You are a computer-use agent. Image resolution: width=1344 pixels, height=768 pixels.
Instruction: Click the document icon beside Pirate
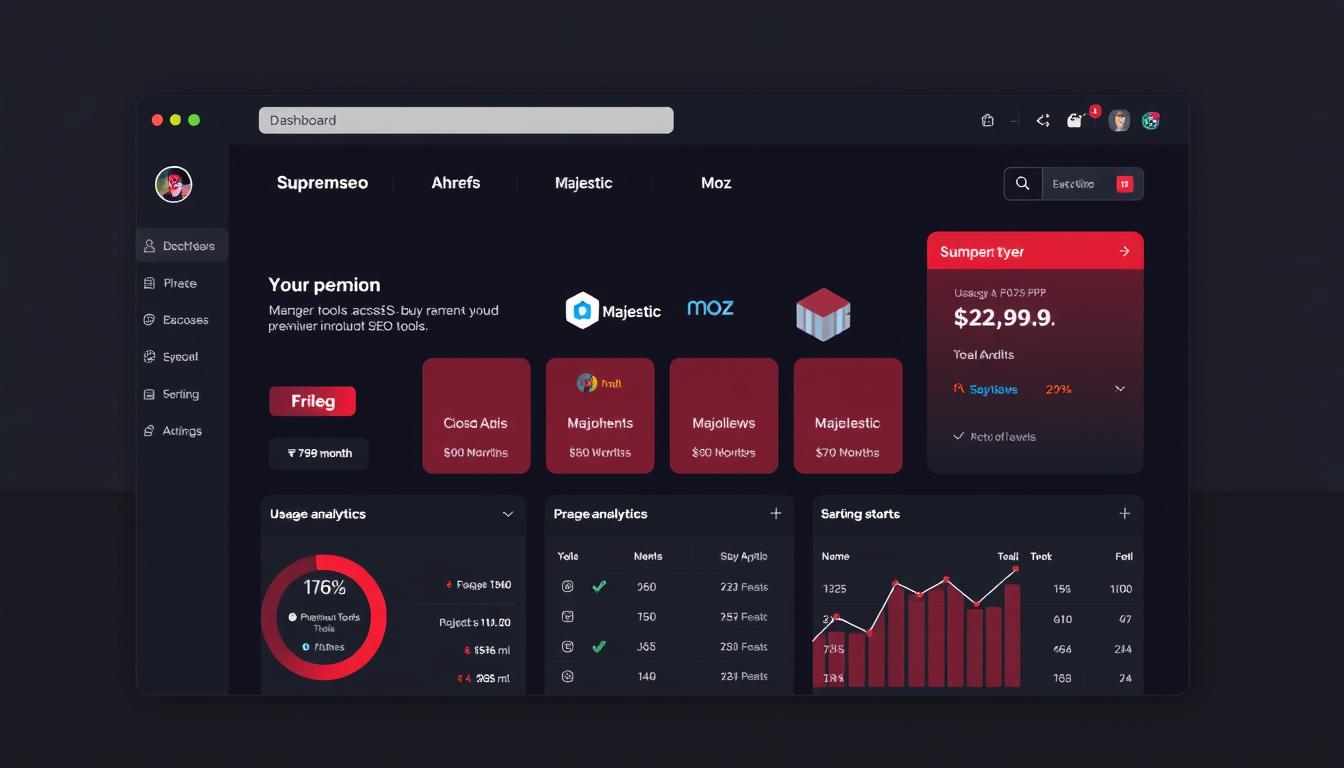(149, 283)
